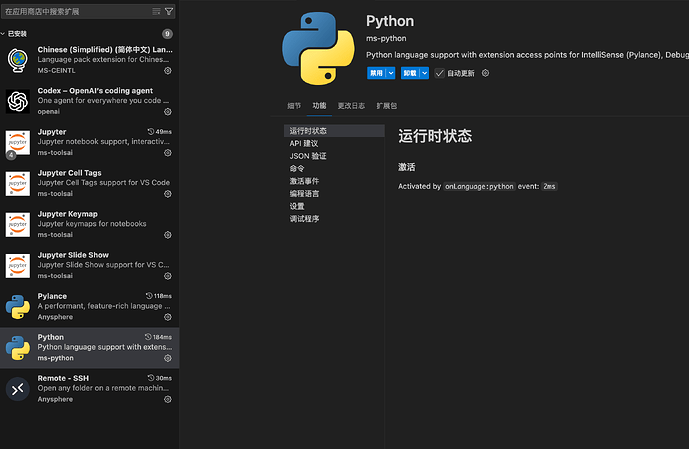Switch to the 更改日志 changelog tab
This screenshot has width=689, height=449.
351,105
